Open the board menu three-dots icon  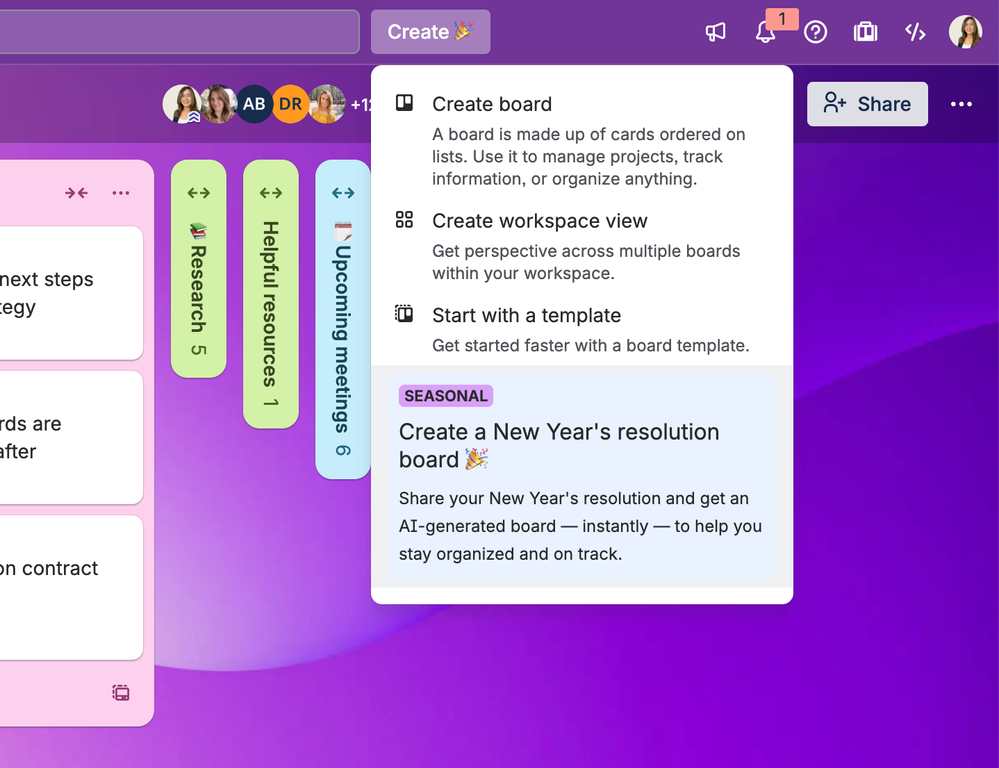click(x=961, y=104)
